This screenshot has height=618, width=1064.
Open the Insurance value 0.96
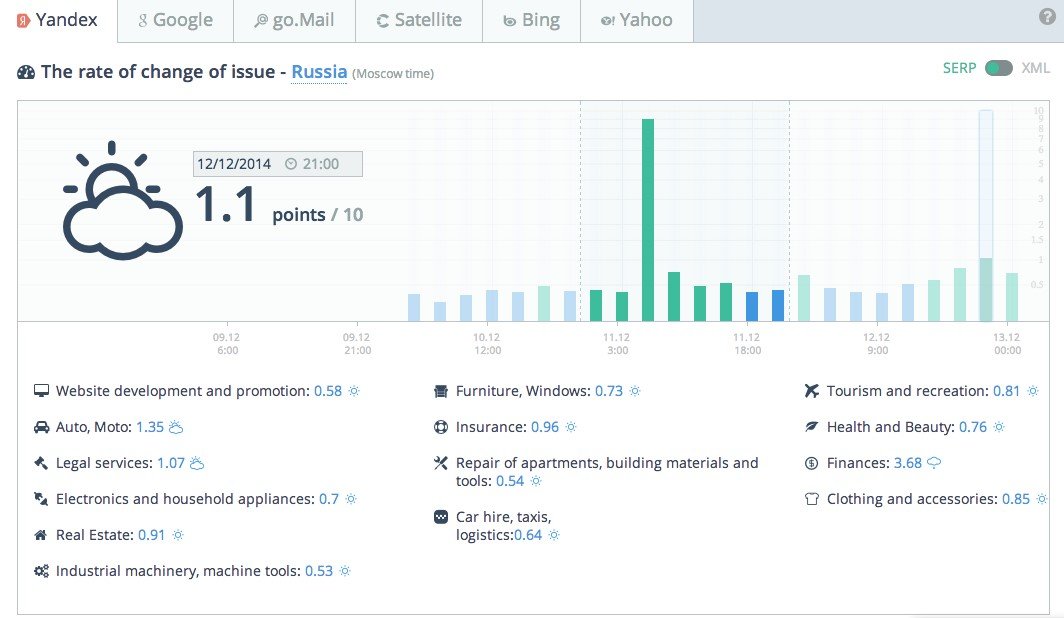545,427
